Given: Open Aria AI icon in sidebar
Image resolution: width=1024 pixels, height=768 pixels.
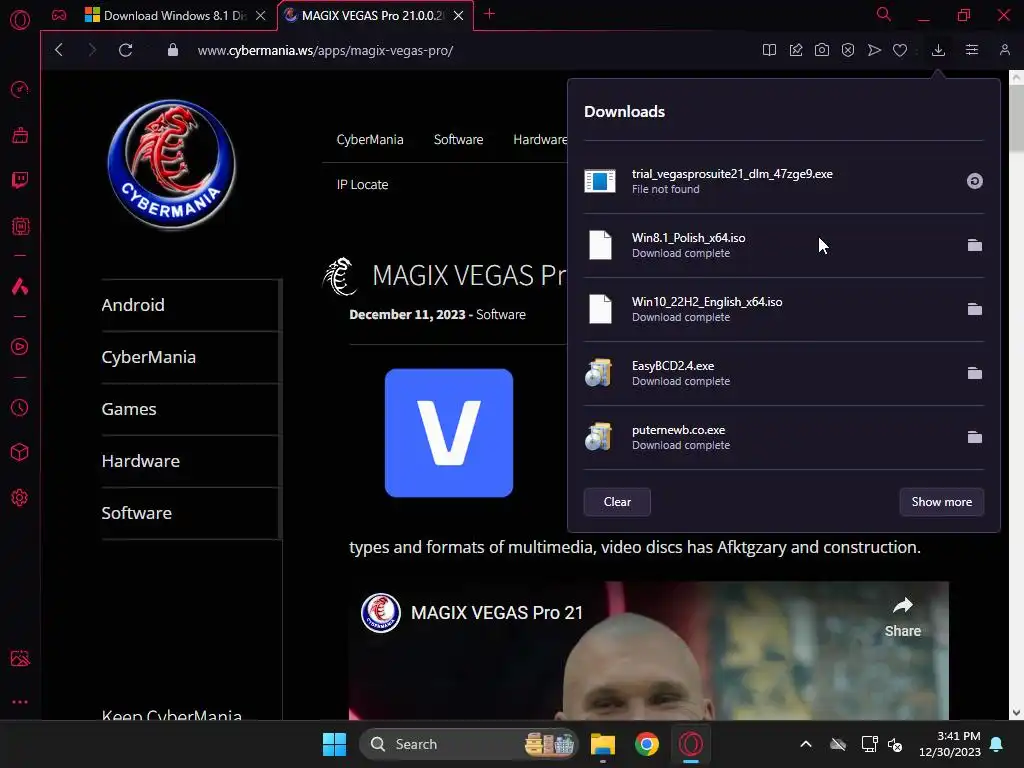Looking at the screenshot, I should coord(20,286).
